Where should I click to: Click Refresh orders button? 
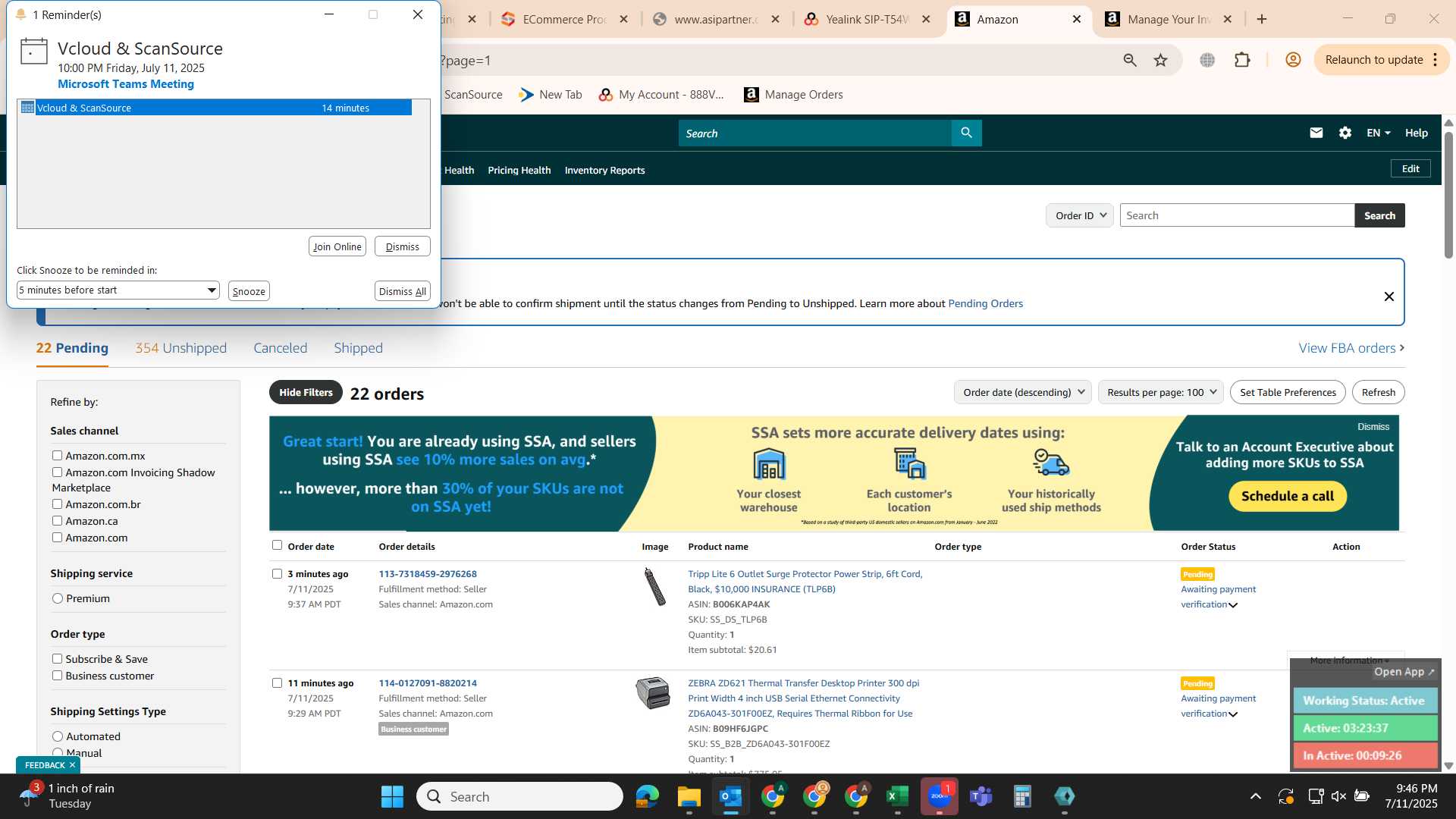[x=1378, y=392]
